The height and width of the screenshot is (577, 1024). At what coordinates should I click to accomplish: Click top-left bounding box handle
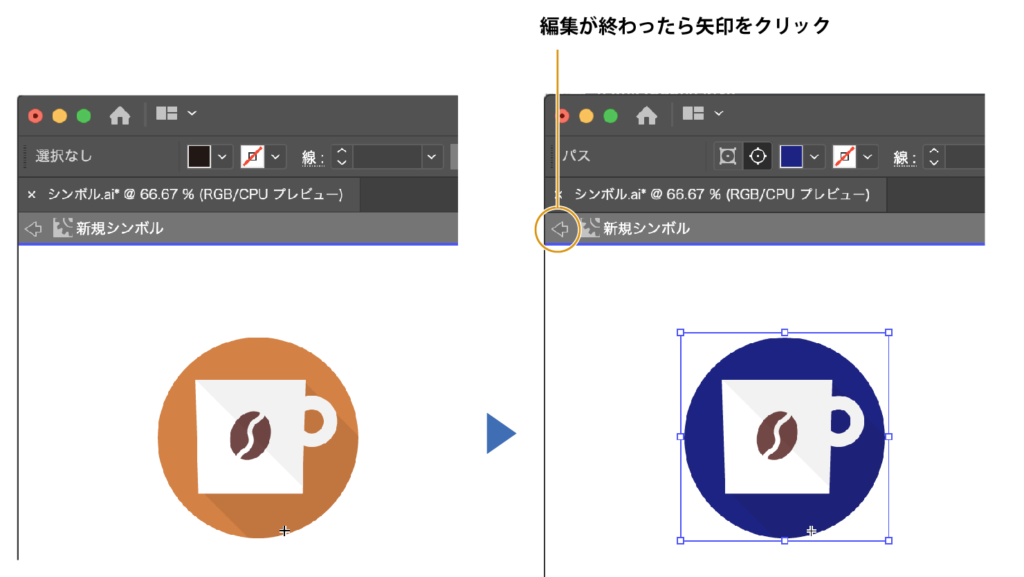click(x=680, y=333)
